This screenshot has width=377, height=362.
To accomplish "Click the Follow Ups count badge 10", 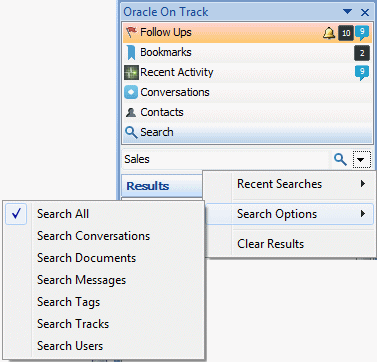I will coord(346,33).
